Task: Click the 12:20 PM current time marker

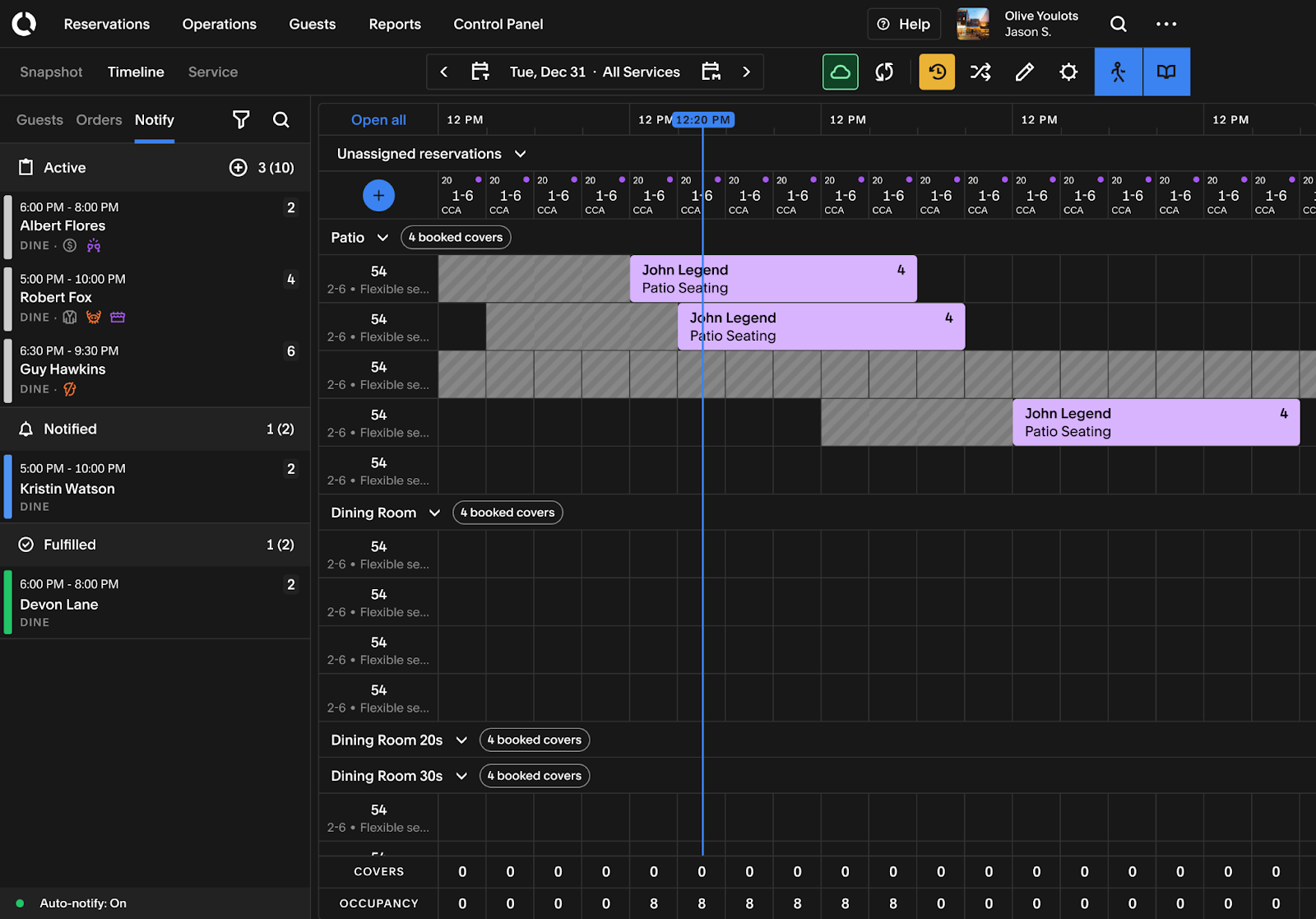Action: tap(703, 120)
